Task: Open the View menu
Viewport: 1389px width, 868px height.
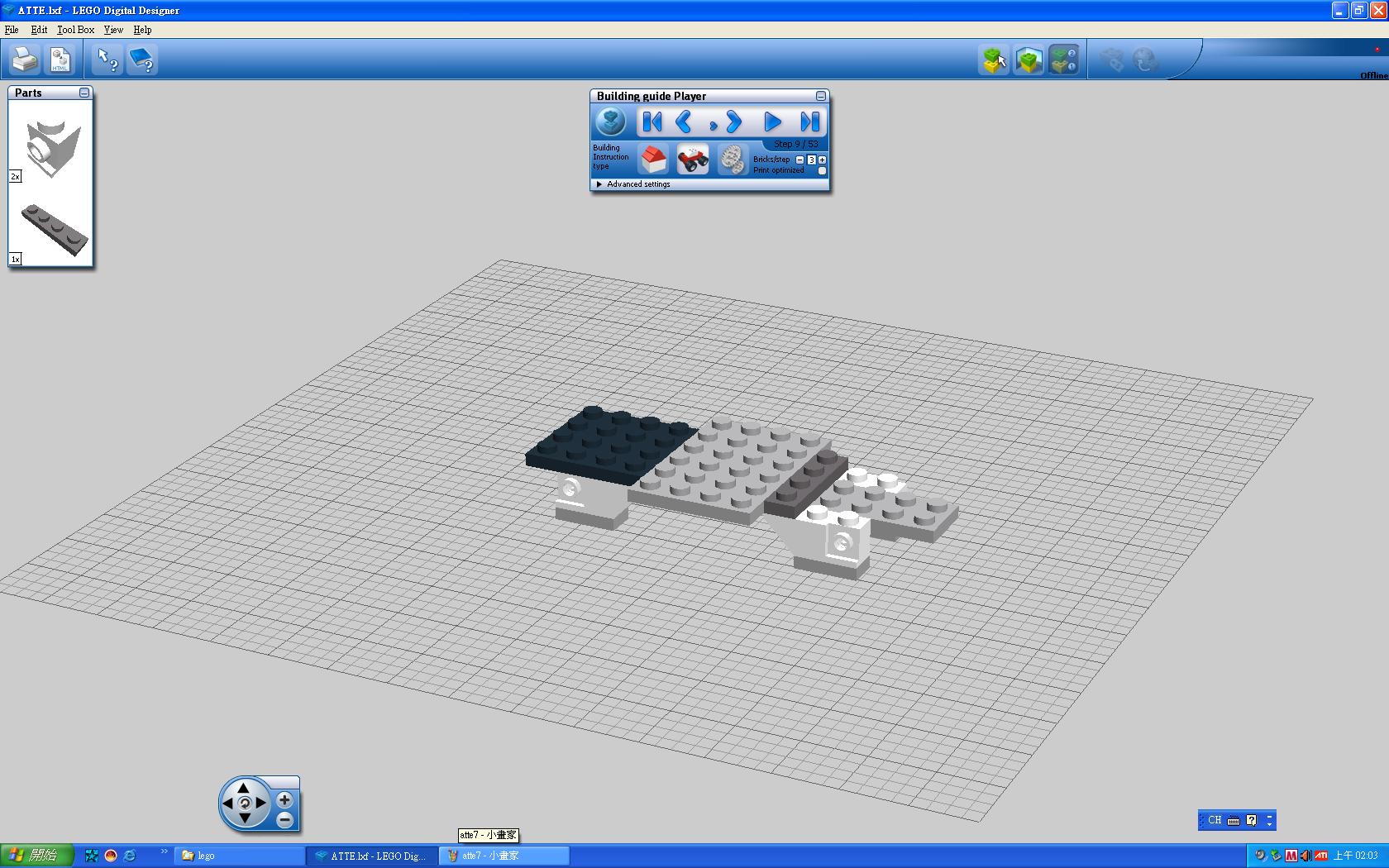Action: (113, 30)
